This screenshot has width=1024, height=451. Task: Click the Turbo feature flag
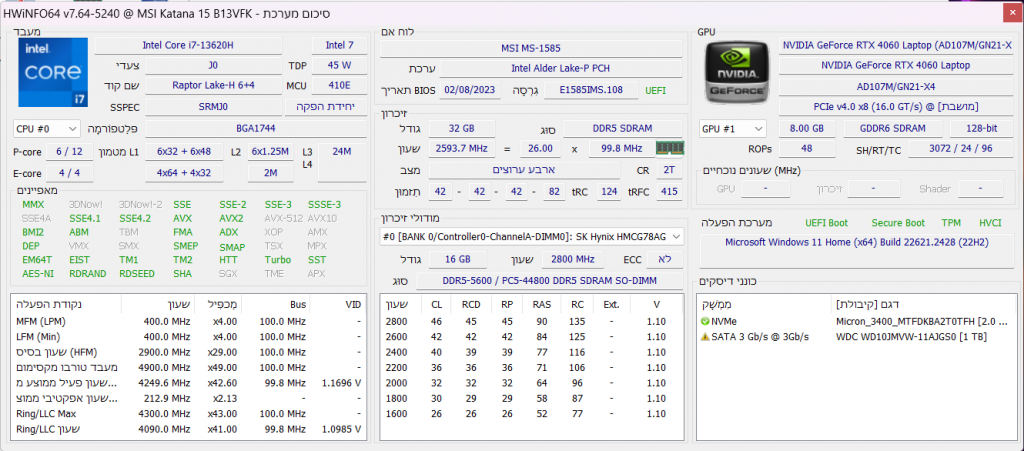click(x=278, y=260)
